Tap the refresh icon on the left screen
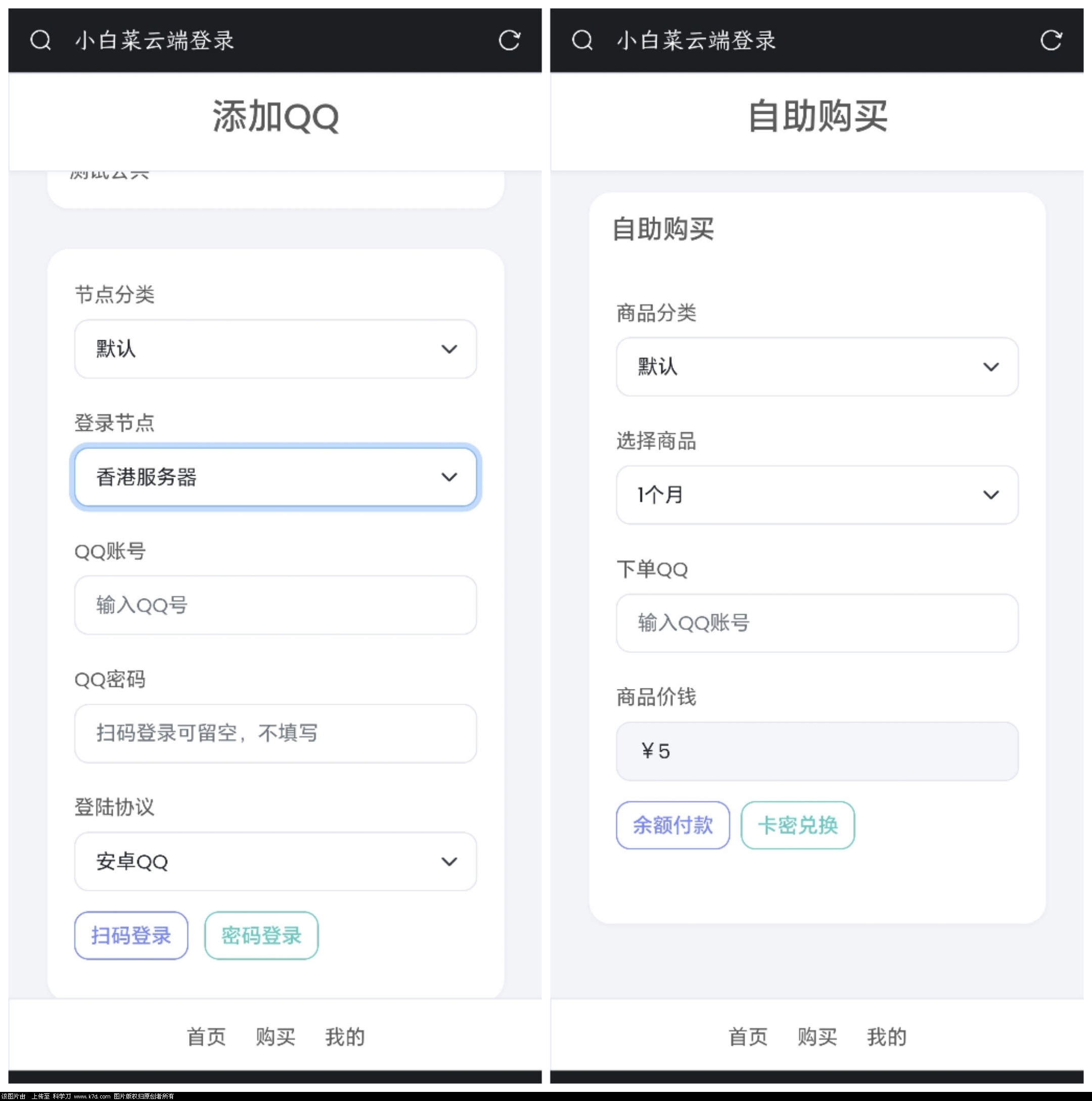 pos(510,40)
